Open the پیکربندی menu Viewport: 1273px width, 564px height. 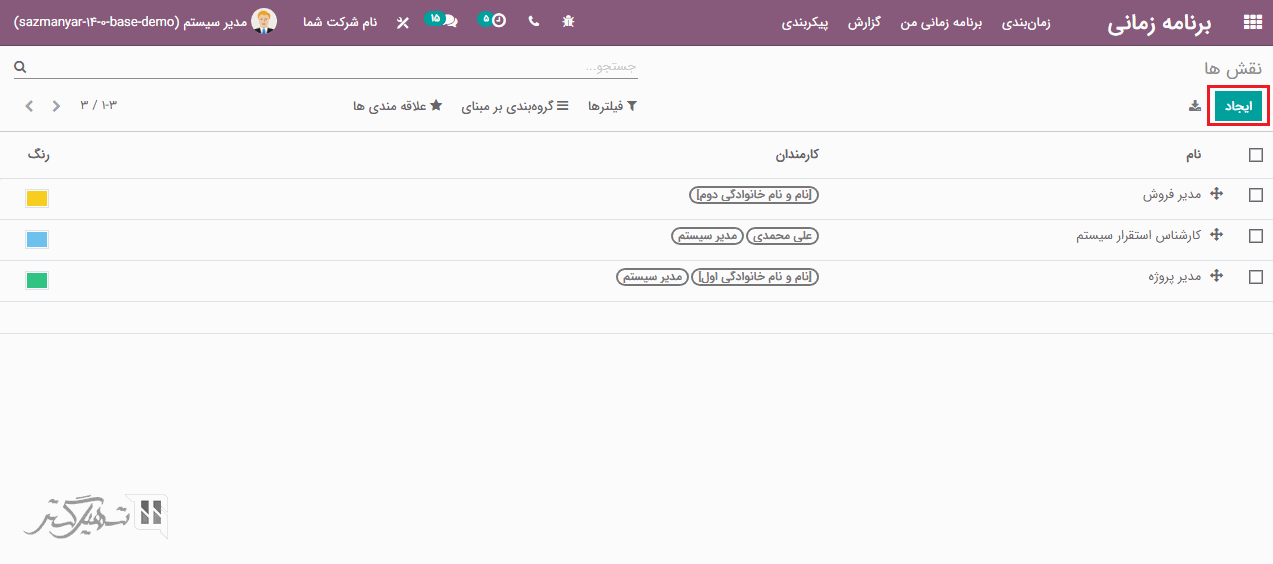pos(805,22)
